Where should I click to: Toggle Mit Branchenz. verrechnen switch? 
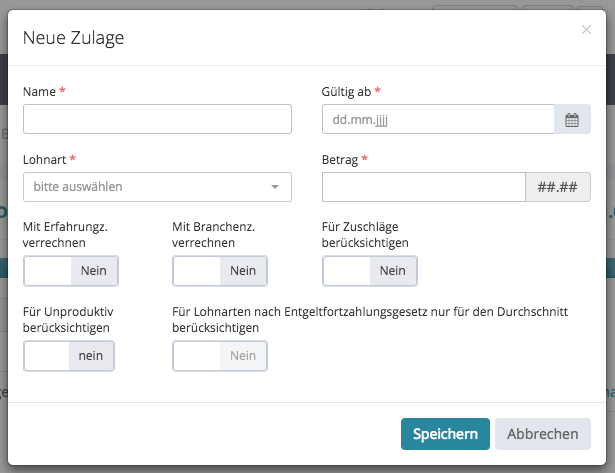220,271
